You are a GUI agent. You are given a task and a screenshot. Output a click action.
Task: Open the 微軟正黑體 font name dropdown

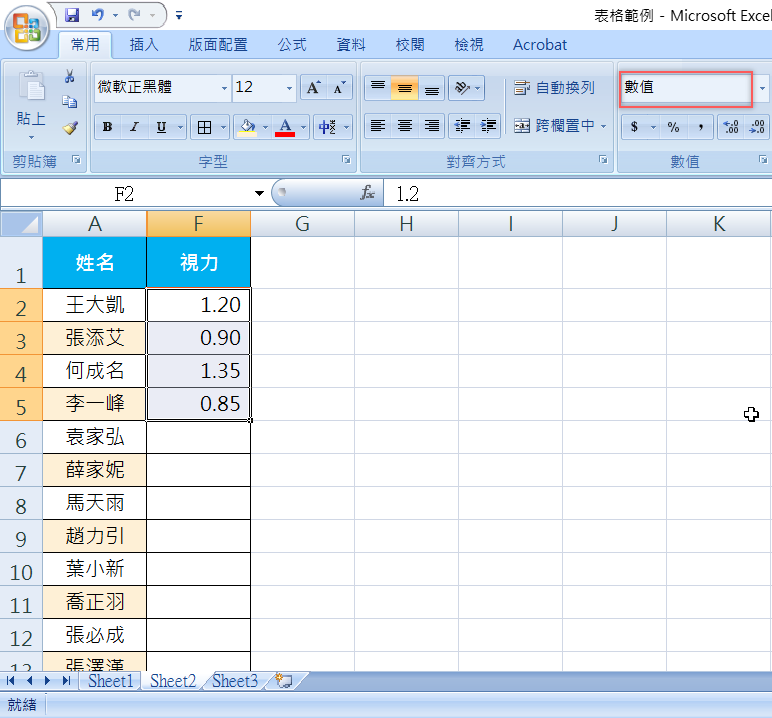(224, 88)
